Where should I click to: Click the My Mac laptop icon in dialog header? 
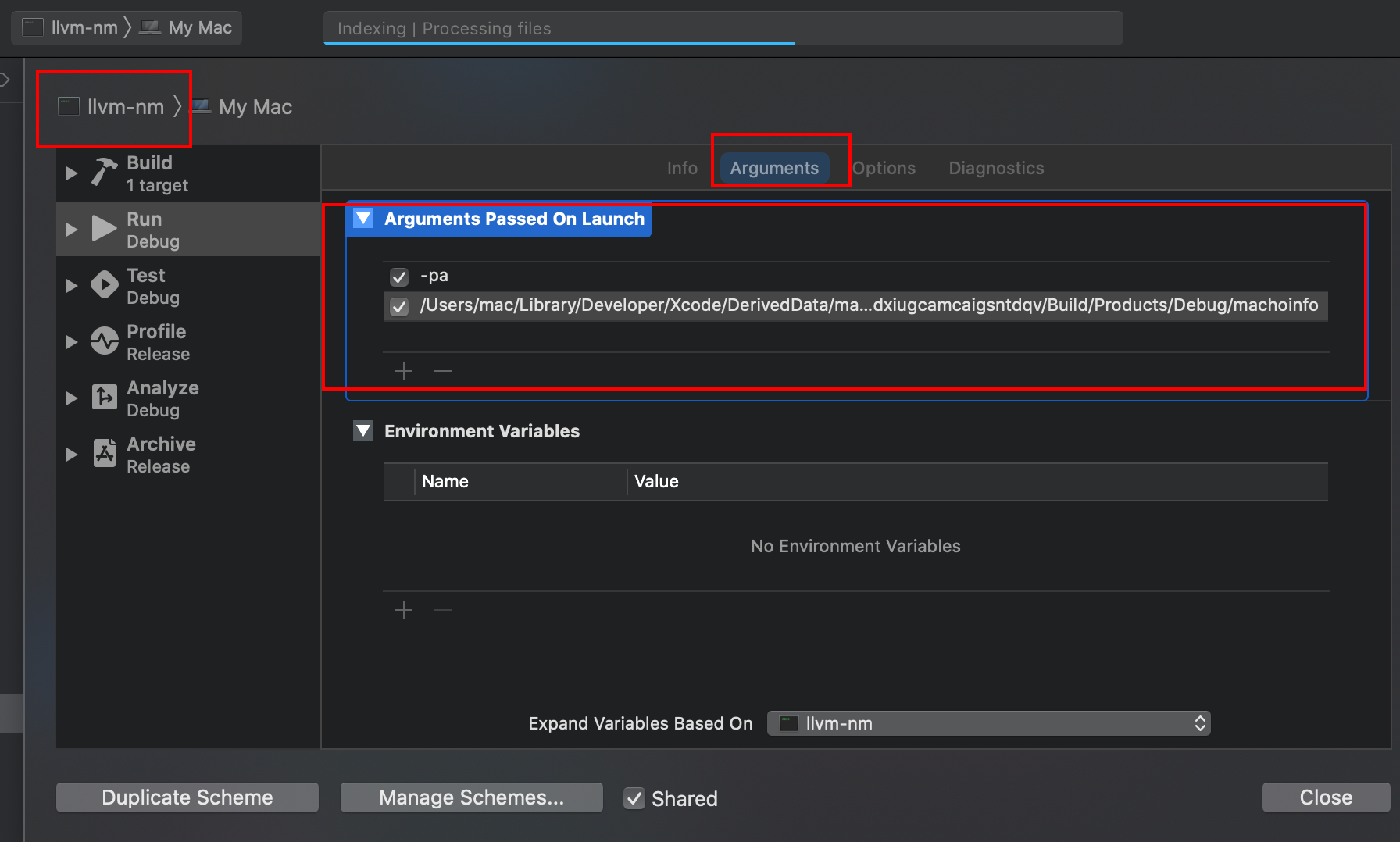202,107
